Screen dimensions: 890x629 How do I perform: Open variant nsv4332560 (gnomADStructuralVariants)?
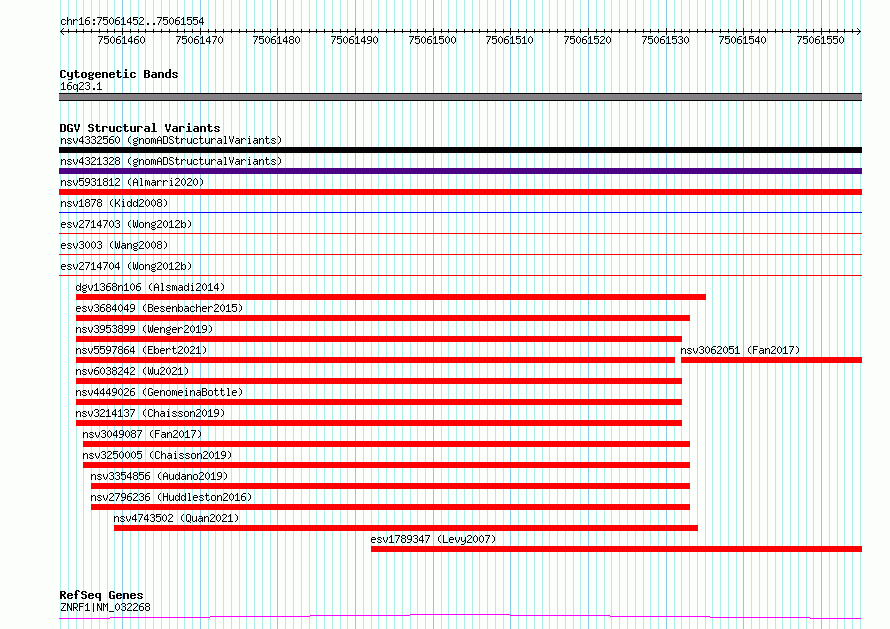click(x=171, y=140)
